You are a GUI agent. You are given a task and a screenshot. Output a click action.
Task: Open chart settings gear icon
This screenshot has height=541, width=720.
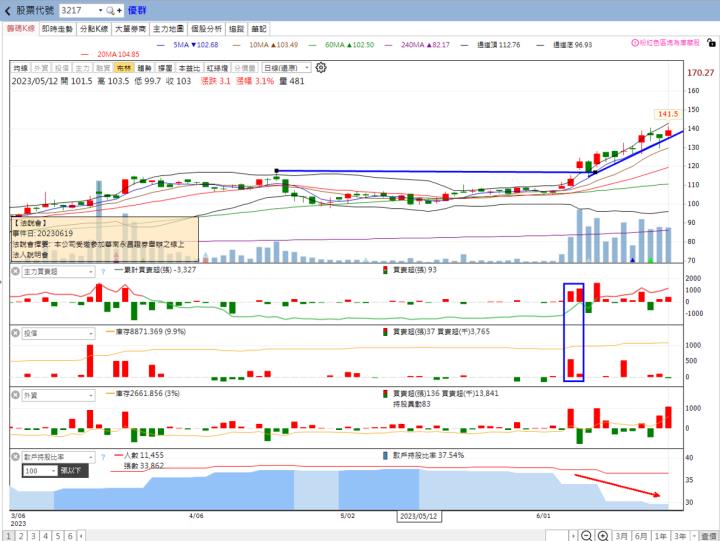(321, 68)
